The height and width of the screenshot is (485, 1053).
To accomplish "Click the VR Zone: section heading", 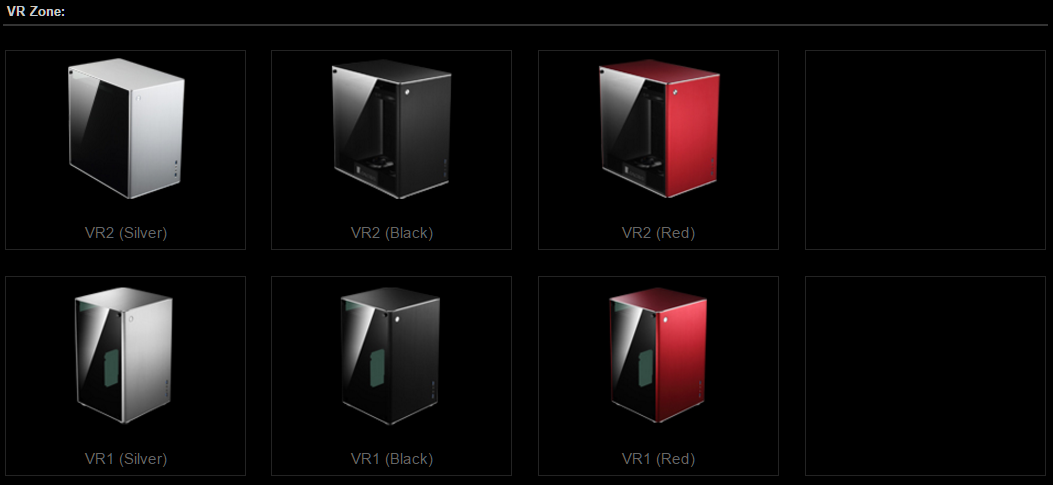I will (x=36, y=11).
